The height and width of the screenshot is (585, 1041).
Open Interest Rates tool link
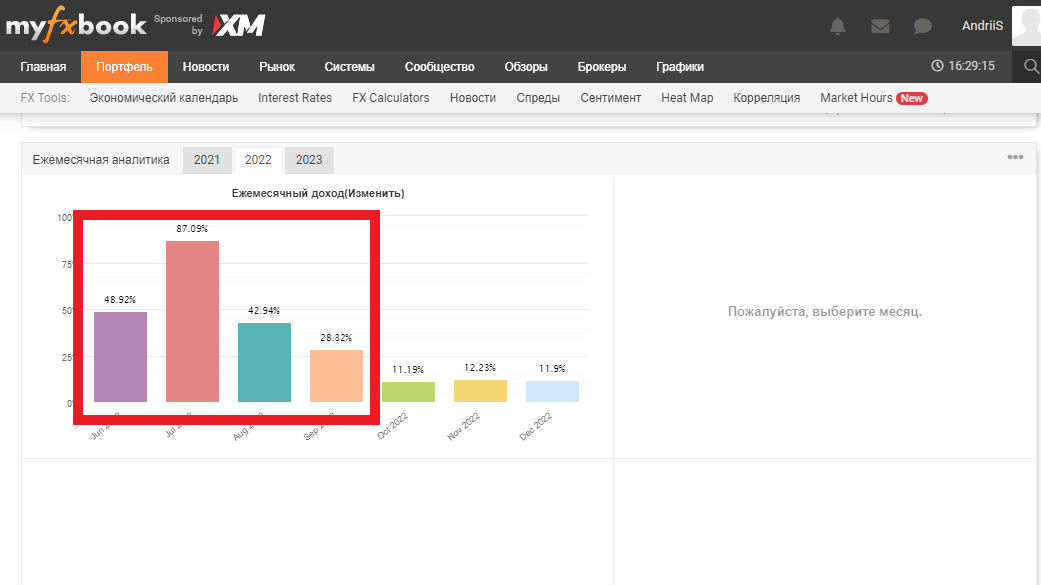(295, 98)
